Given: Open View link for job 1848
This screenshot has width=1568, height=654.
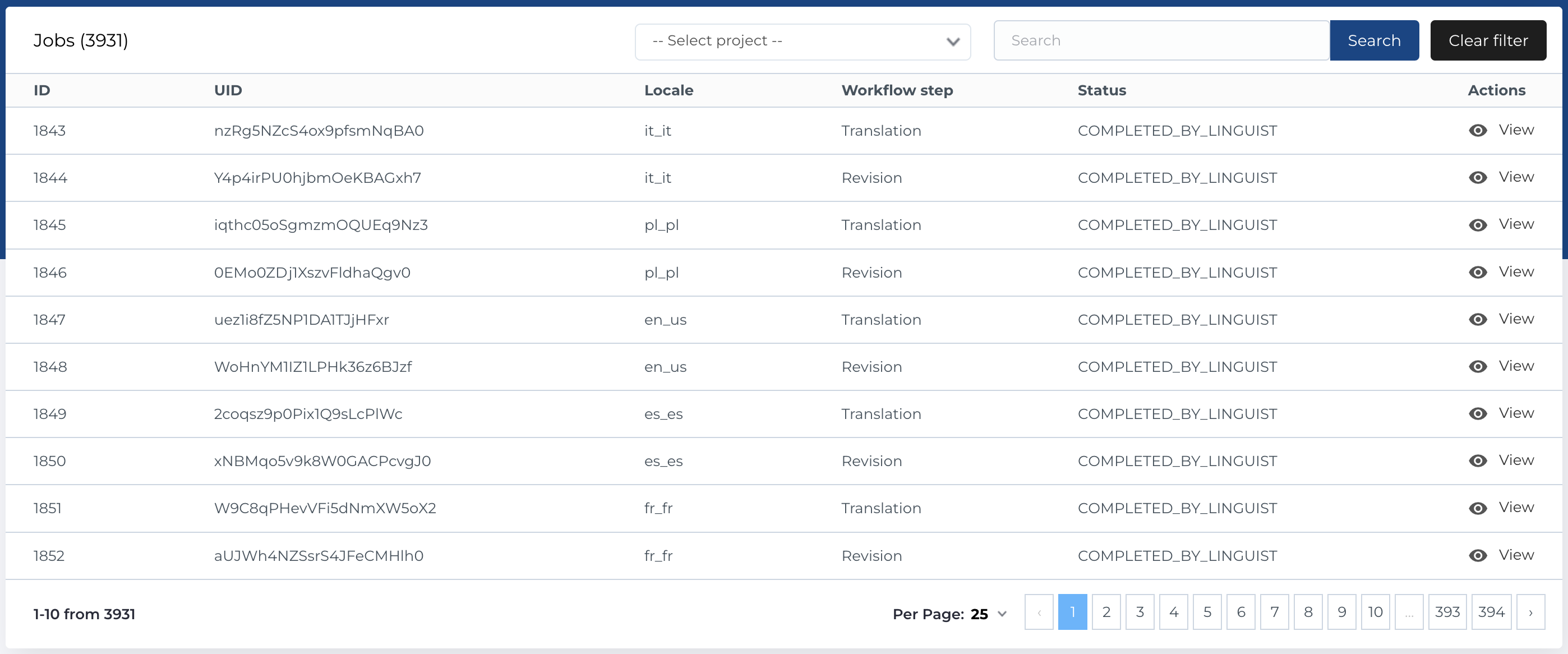Looking at the screenshot, I should tap(1516, 366).
